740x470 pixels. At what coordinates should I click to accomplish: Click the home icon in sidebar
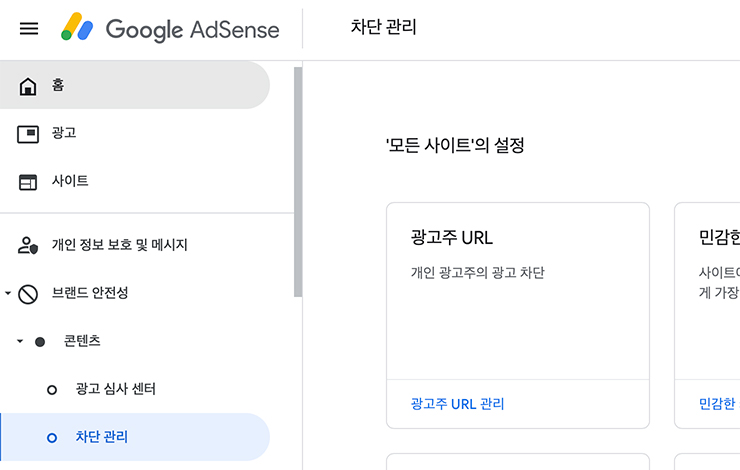click(x=28, y=86)
